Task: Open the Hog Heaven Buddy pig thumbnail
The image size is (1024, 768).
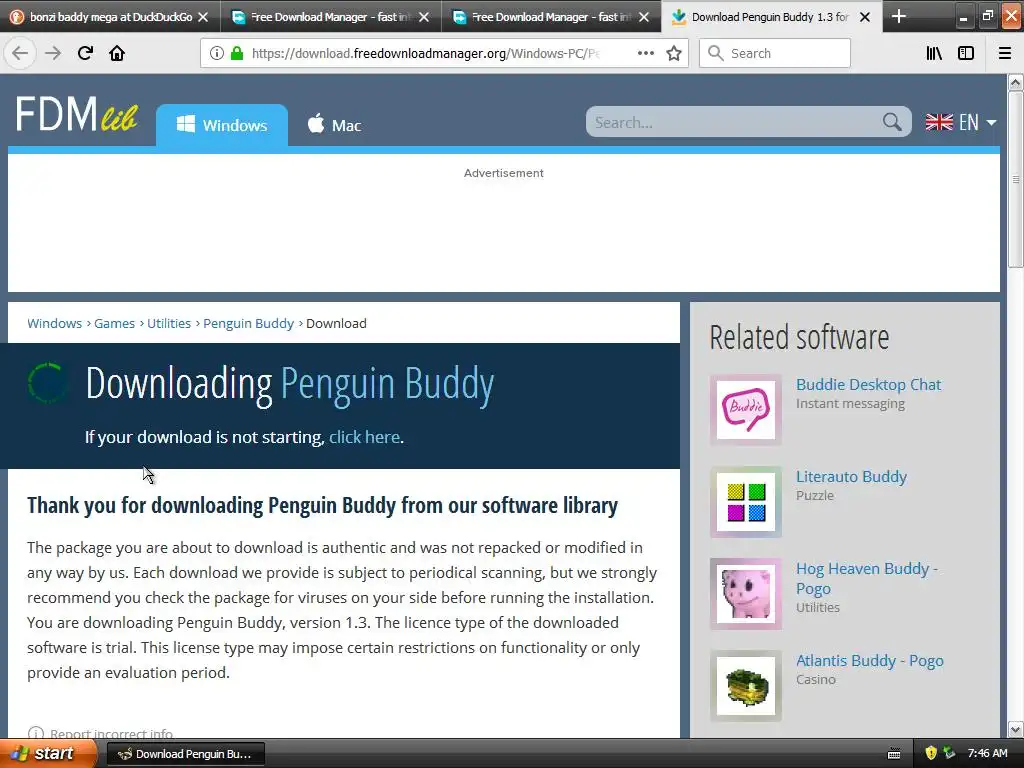Action: tap(746, 594)
